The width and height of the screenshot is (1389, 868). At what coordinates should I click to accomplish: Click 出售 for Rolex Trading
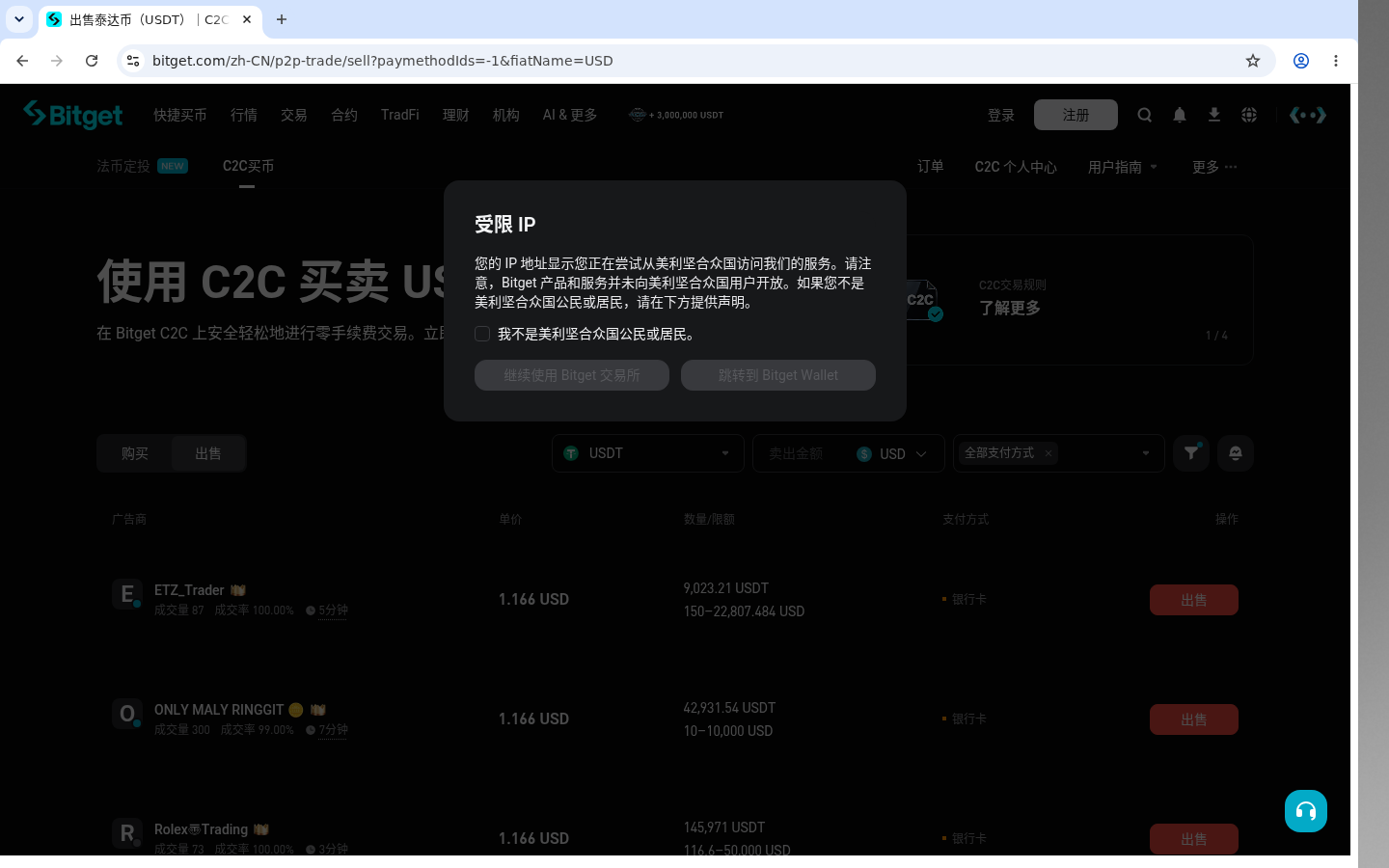click(x=1194, y=839)
